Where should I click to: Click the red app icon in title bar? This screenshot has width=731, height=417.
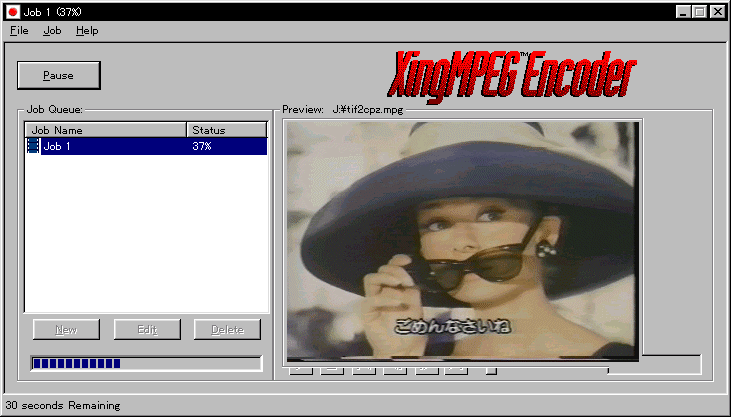click(13, 12)
